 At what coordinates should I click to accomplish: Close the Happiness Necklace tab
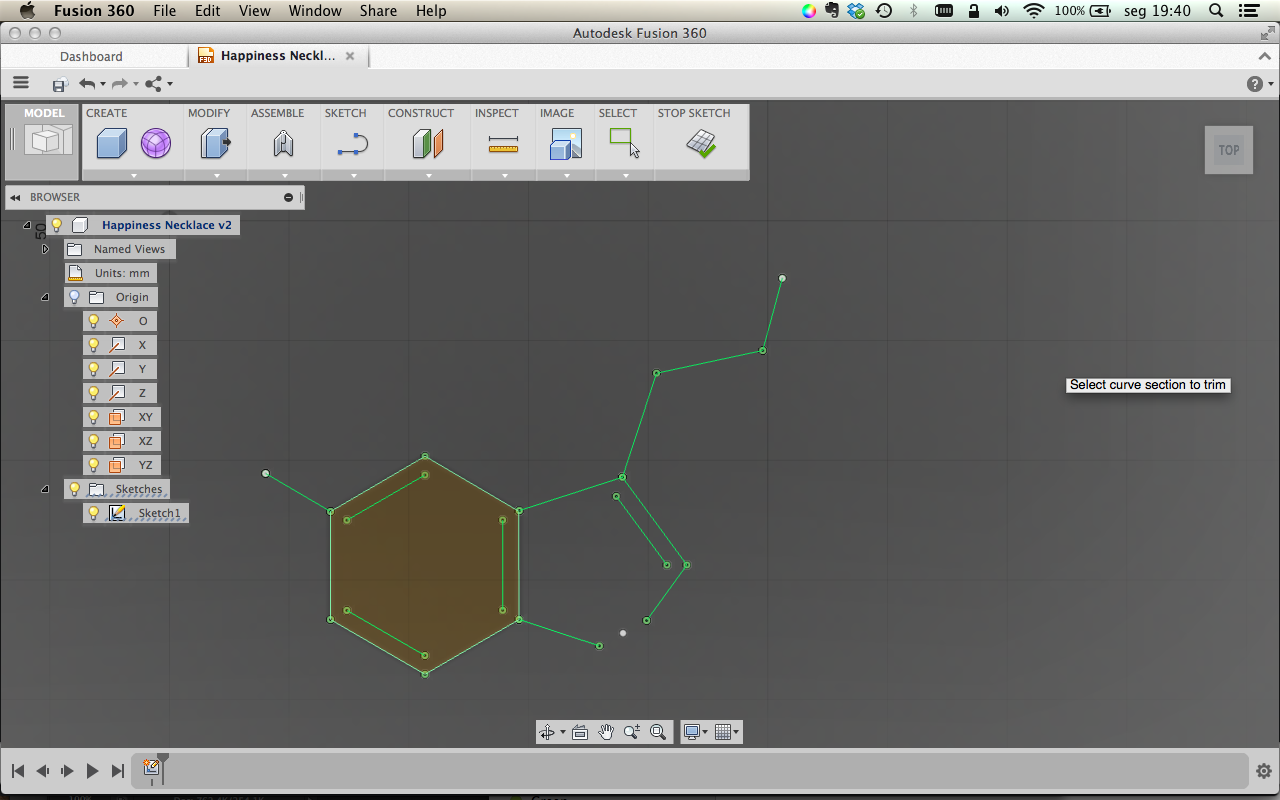350,56
